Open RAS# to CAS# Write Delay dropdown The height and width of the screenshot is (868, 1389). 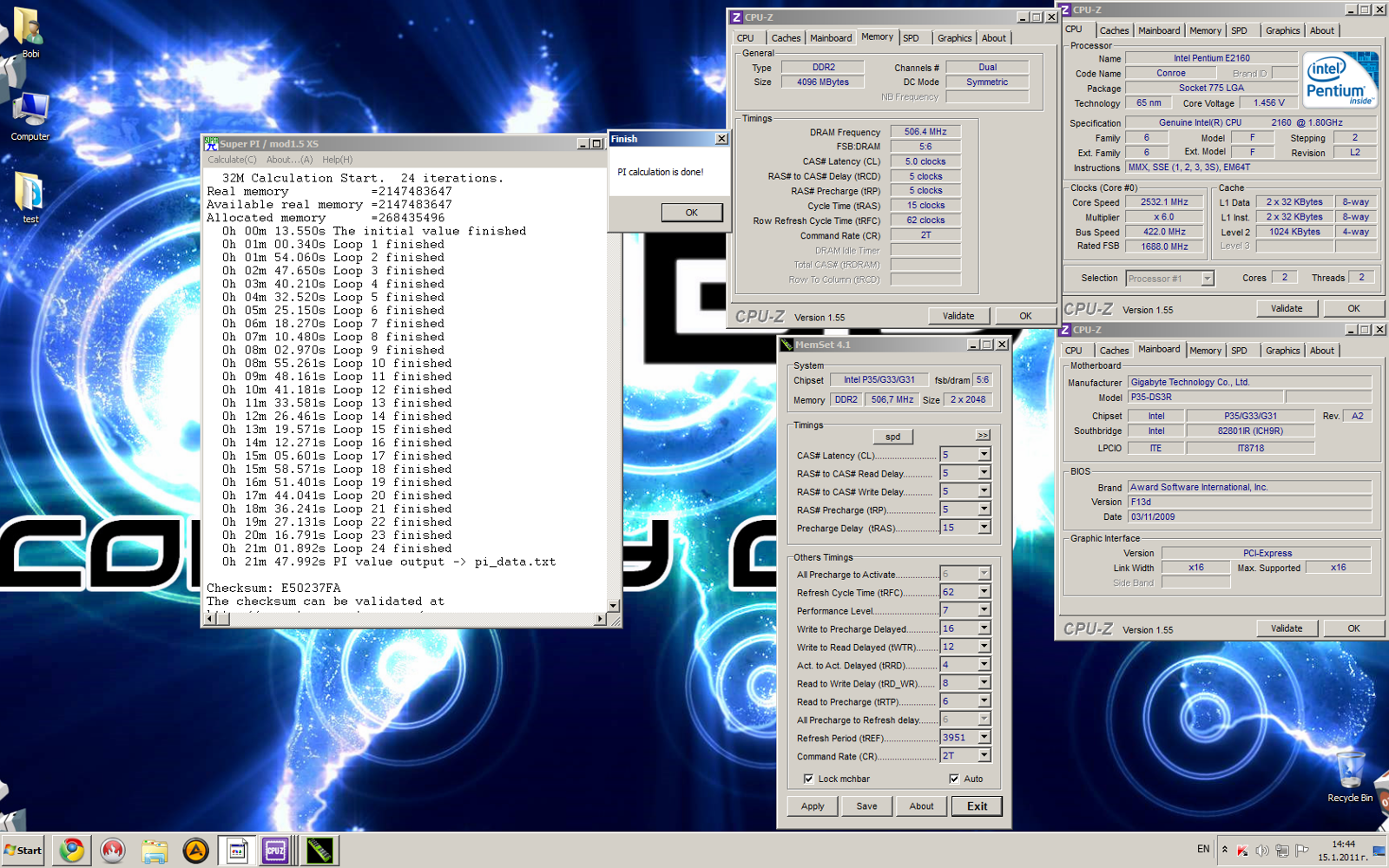click(x=984, y=491)
